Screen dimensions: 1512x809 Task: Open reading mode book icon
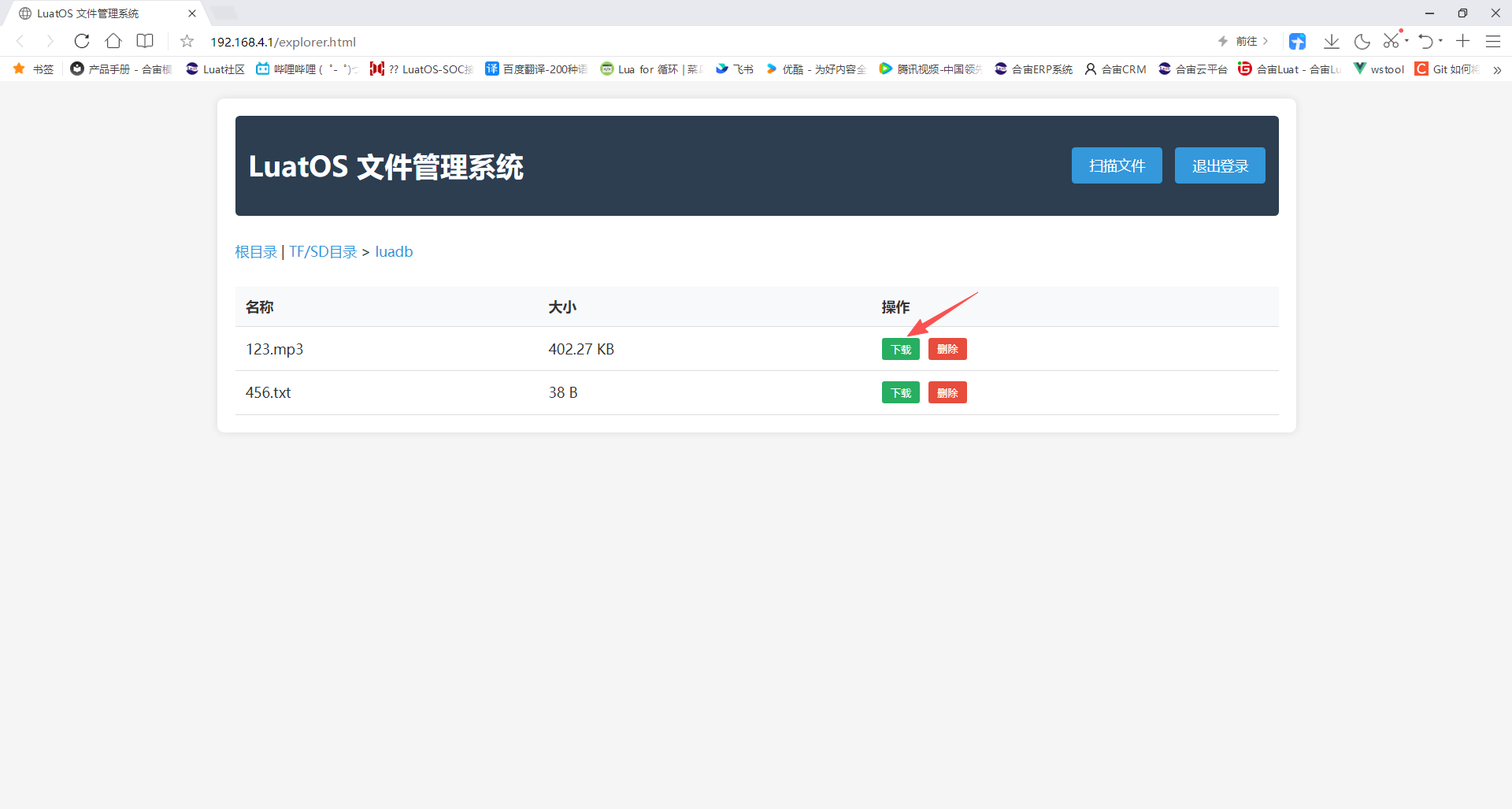point(145,41)
